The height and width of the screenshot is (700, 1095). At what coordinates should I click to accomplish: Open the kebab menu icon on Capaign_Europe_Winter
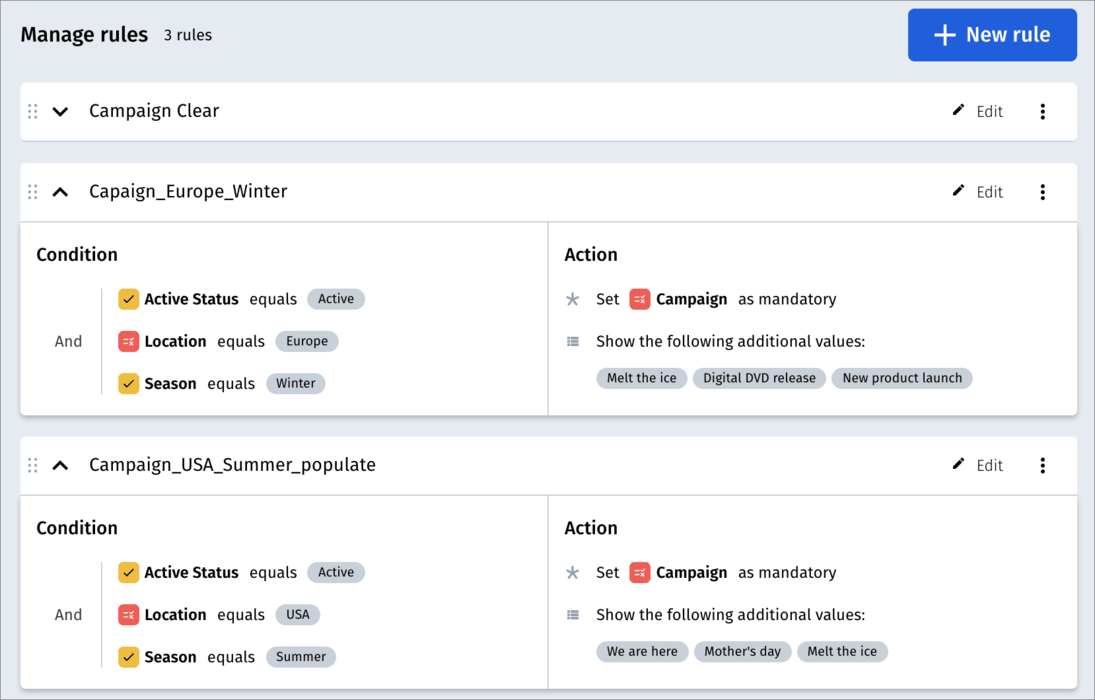(x=1042, y=191)
